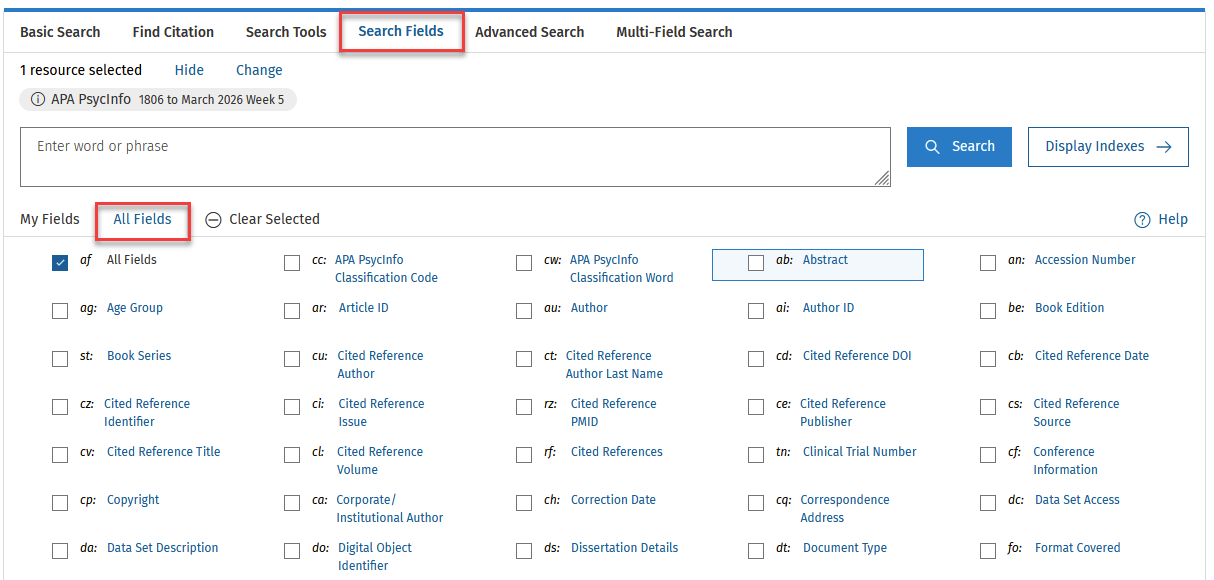
Task: Click in the search phrase text box
Action: click(450, 157)
